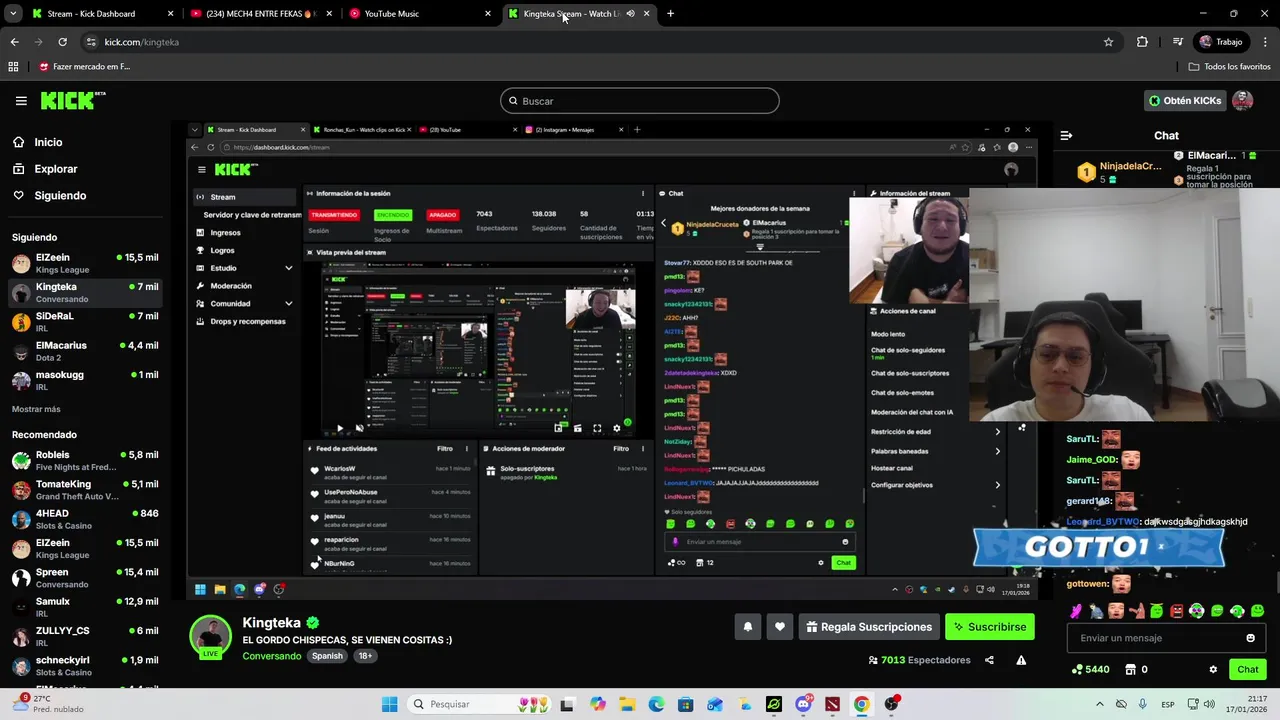Viewport: 1280px width, 720px height.
Task: Open the Kick hamburger sidebar menu
Action: [21, 101]
